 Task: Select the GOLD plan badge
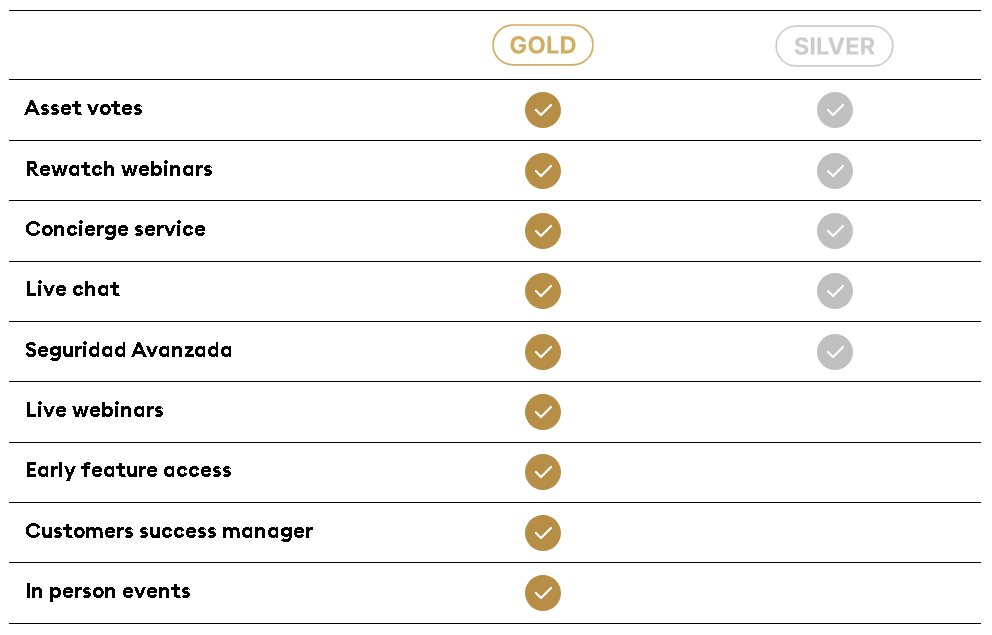tap(543, 45)
